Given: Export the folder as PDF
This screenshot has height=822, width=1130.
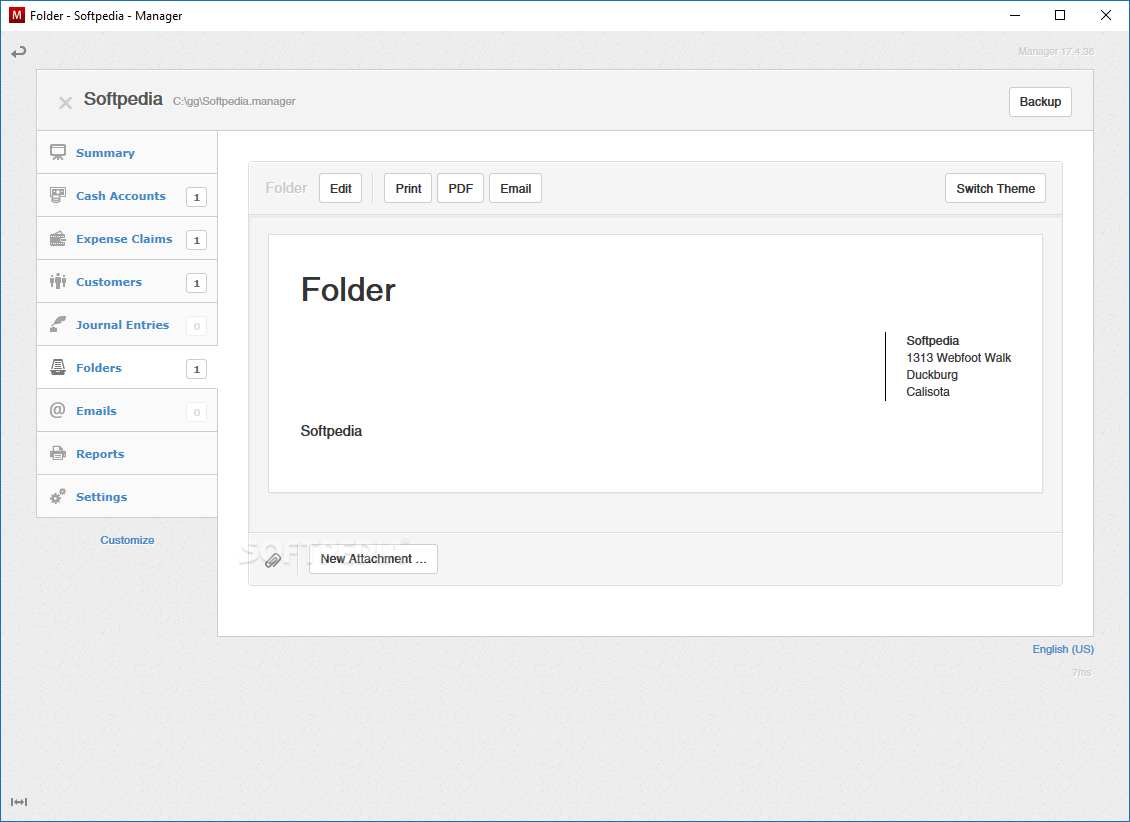Looking at the screenshot, I should tap(461, 188).
